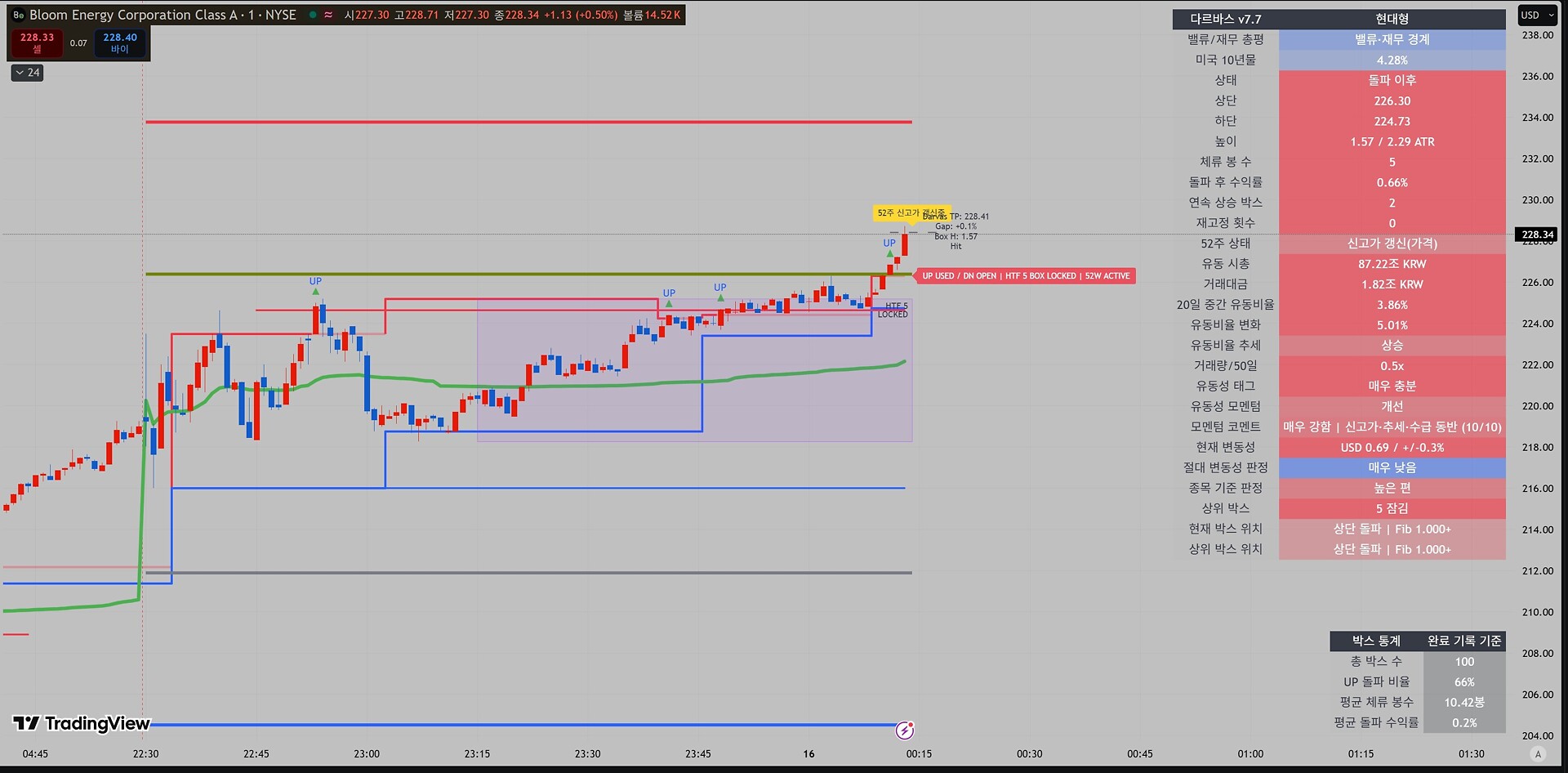Screen dimensions: 1568x773
Task: Click the 228.40 buy button
Action: click(x=120, y=43)
